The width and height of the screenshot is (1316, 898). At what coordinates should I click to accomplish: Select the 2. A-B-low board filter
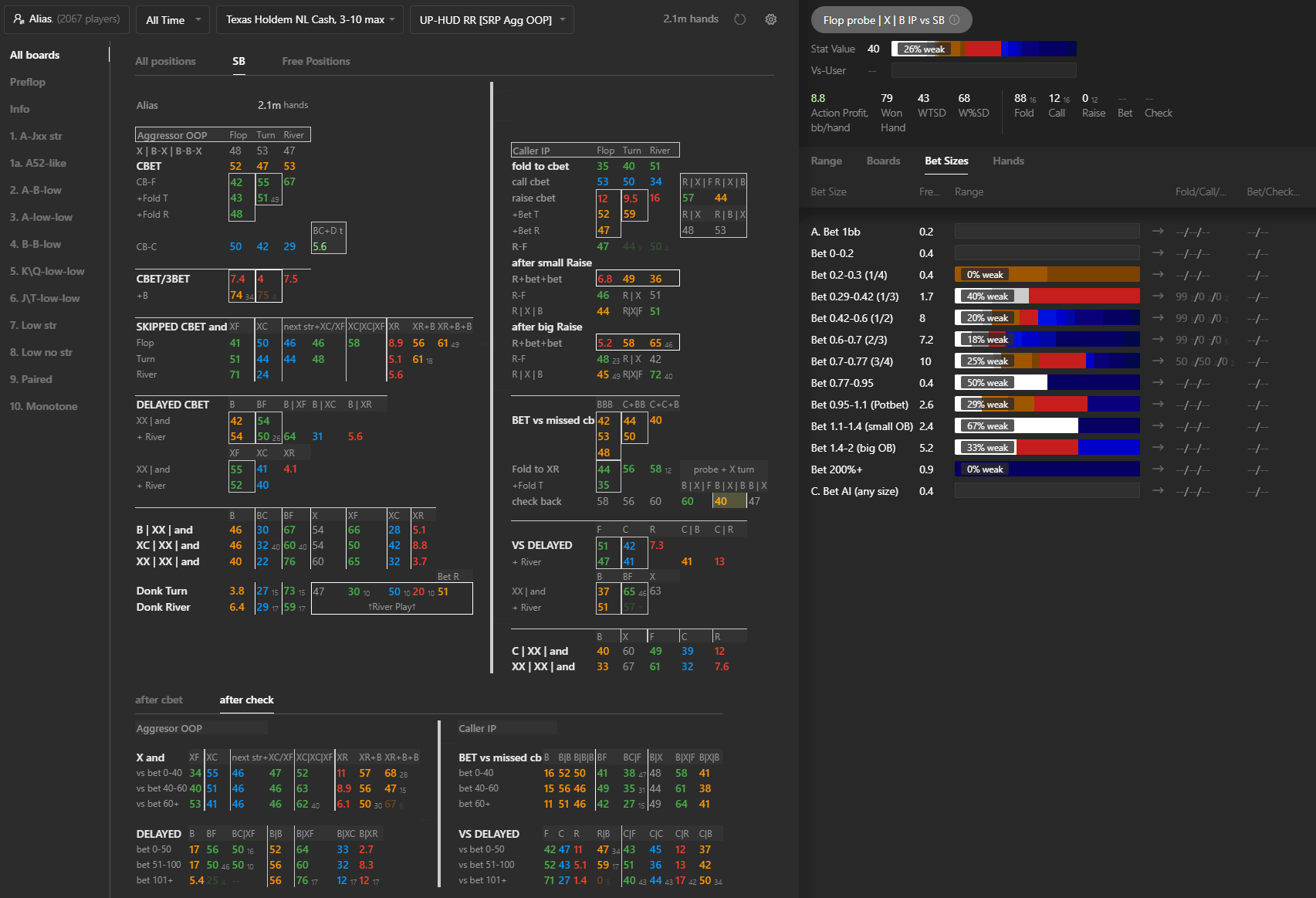36,190
